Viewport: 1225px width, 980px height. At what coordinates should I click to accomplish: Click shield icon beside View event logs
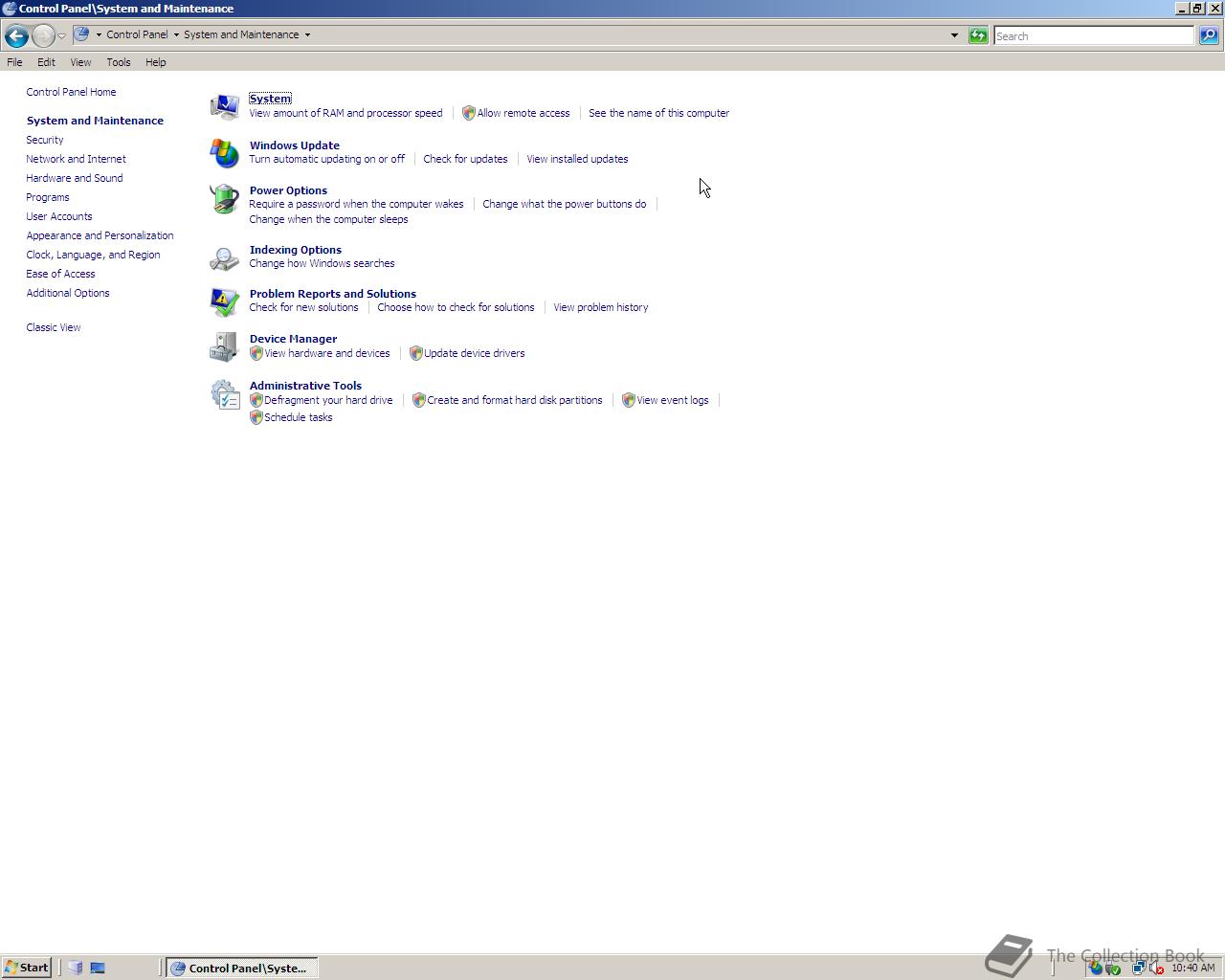tap(629, 400)
